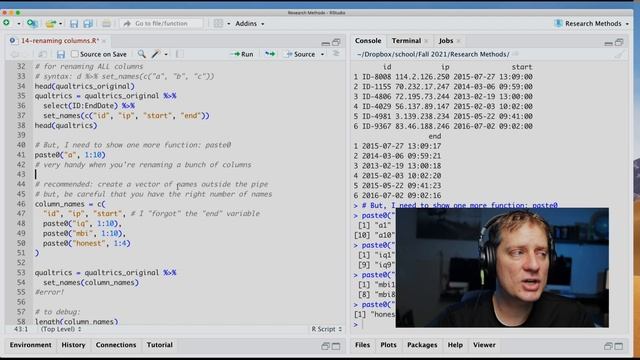Open the Research Methods project menu
Screen dimensions: 640x360
coord(591,24)
